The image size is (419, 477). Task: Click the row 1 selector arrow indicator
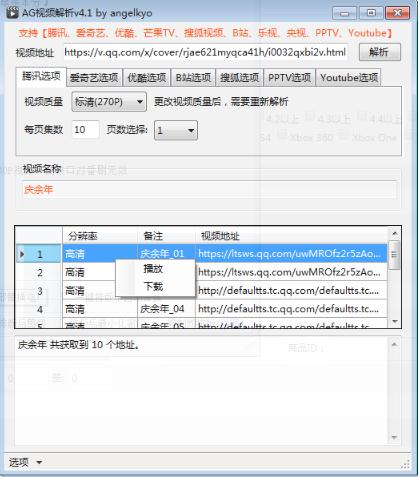tap(22, 254)
